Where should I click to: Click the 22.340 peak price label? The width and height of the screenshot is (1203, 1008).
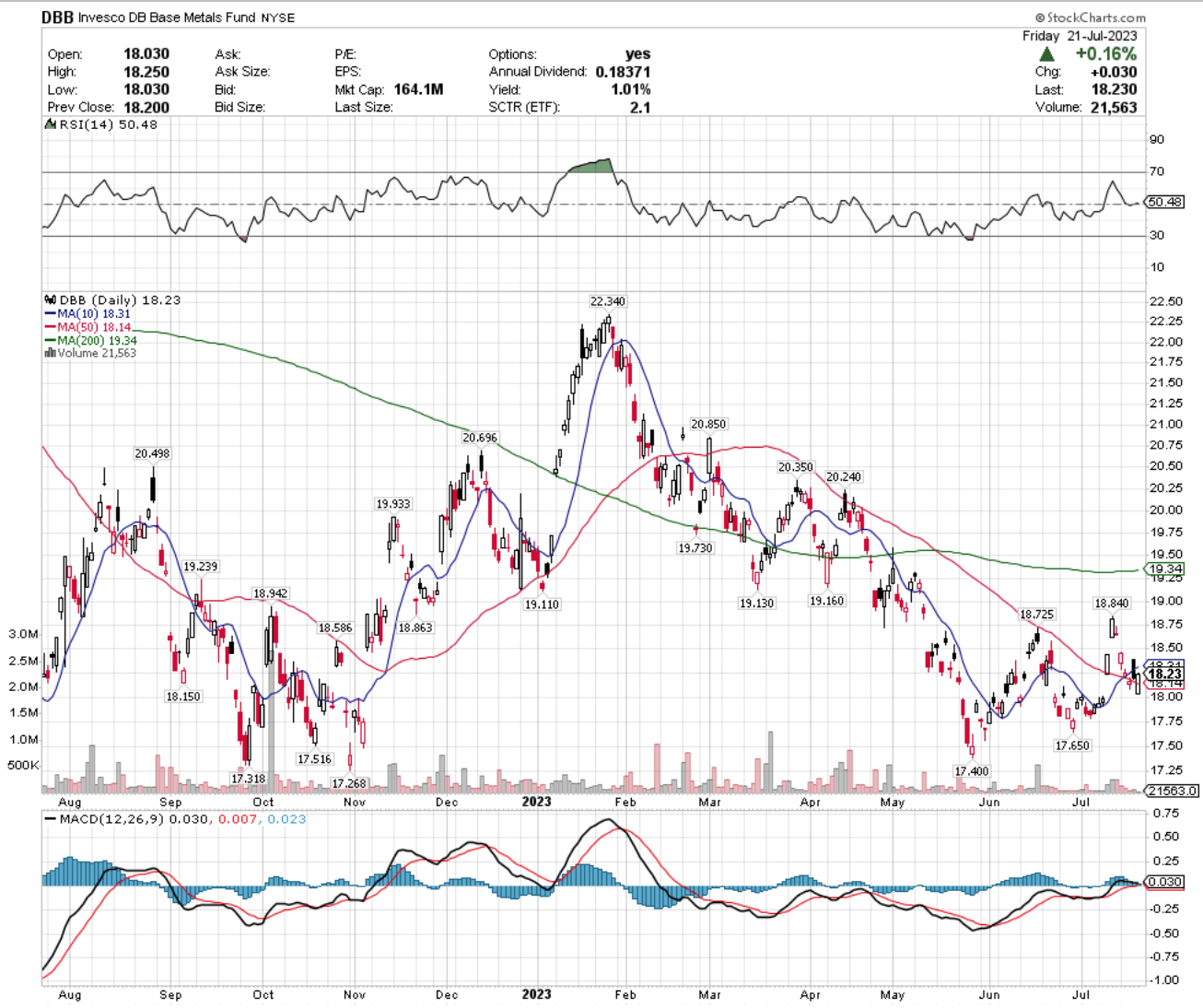608,301
